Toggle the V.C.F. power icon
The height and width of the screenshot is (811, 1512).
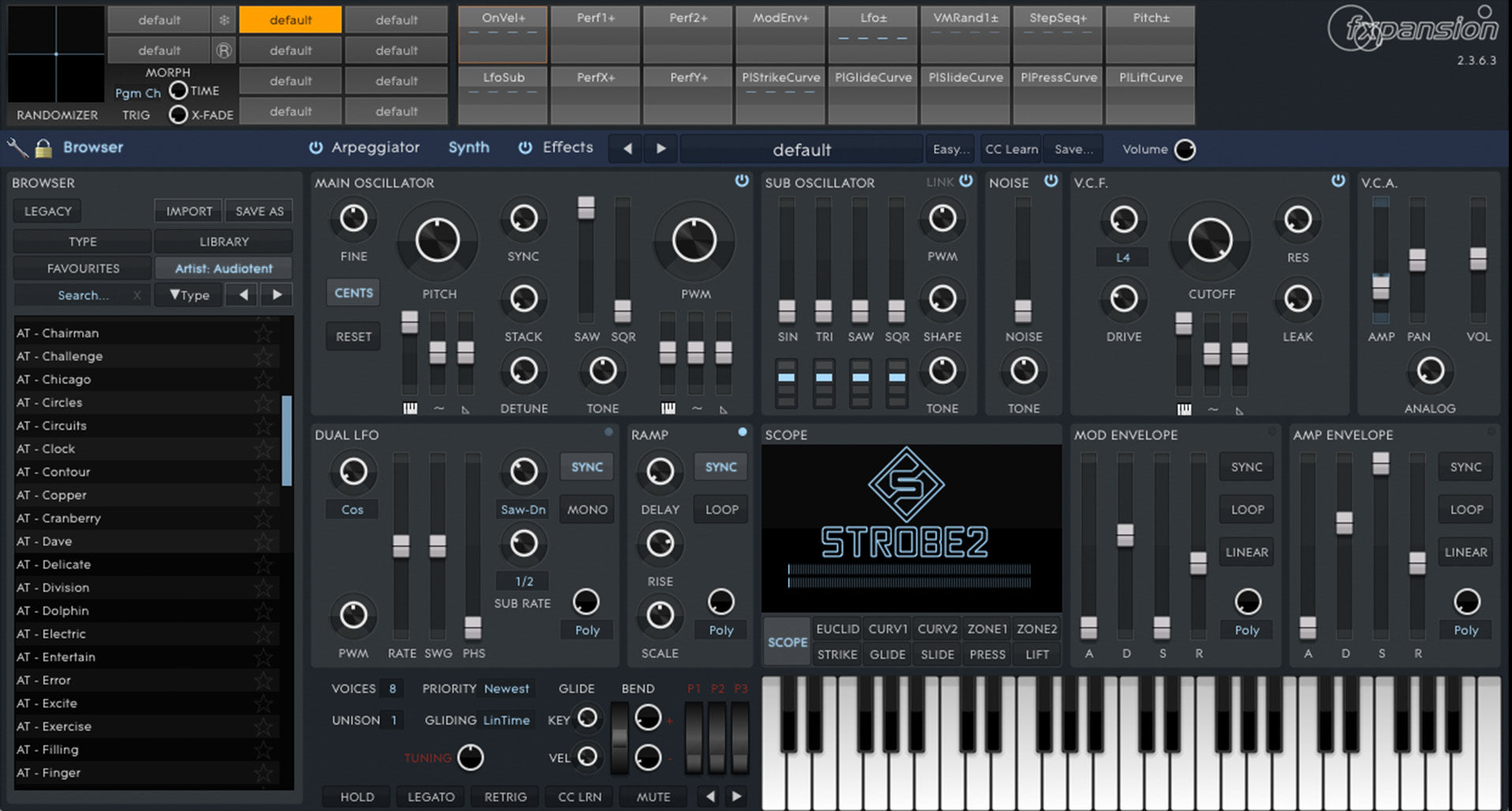click(1338, 181)
